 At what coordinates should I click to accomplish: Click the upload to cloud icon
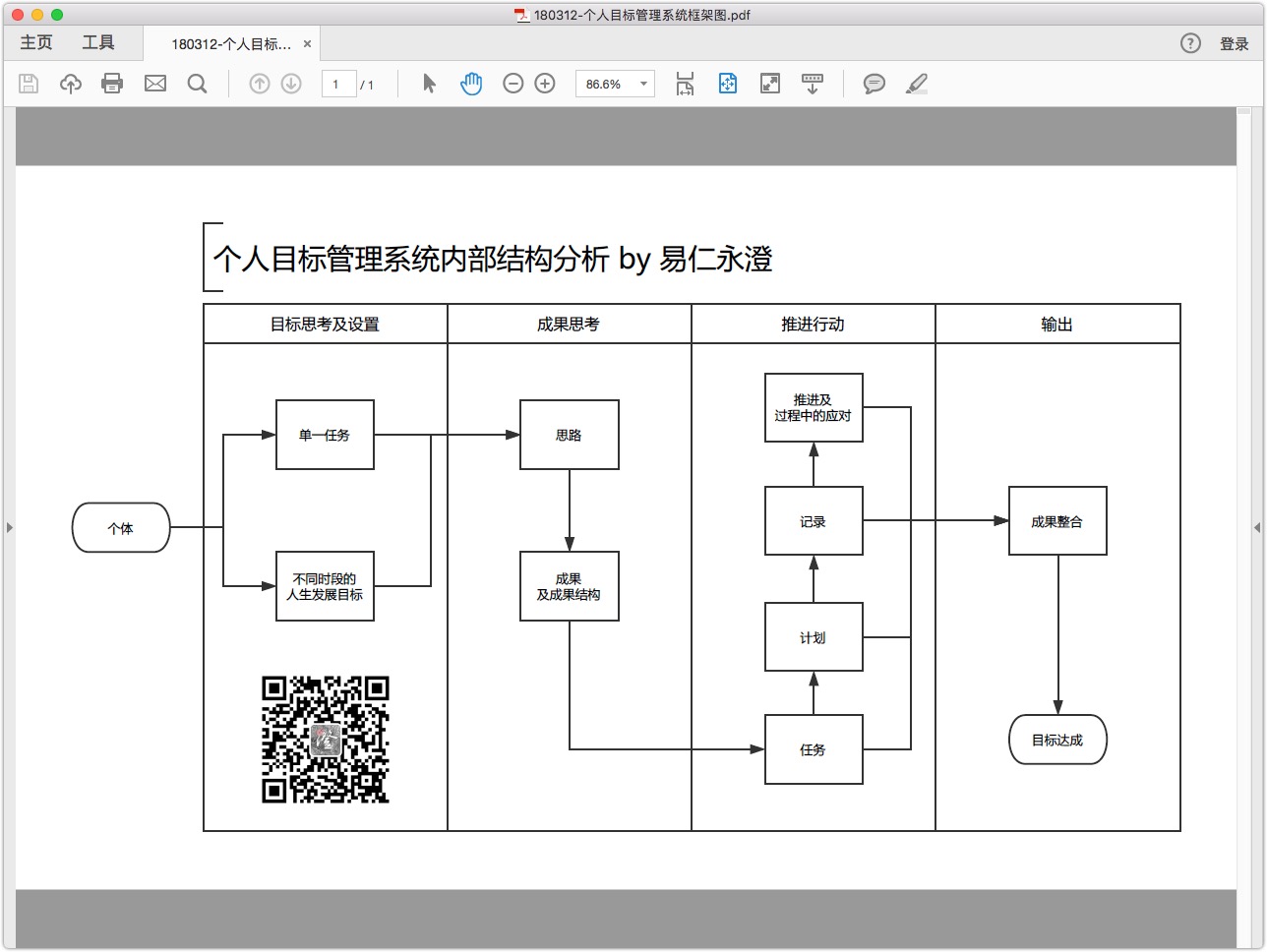point(71,84)
